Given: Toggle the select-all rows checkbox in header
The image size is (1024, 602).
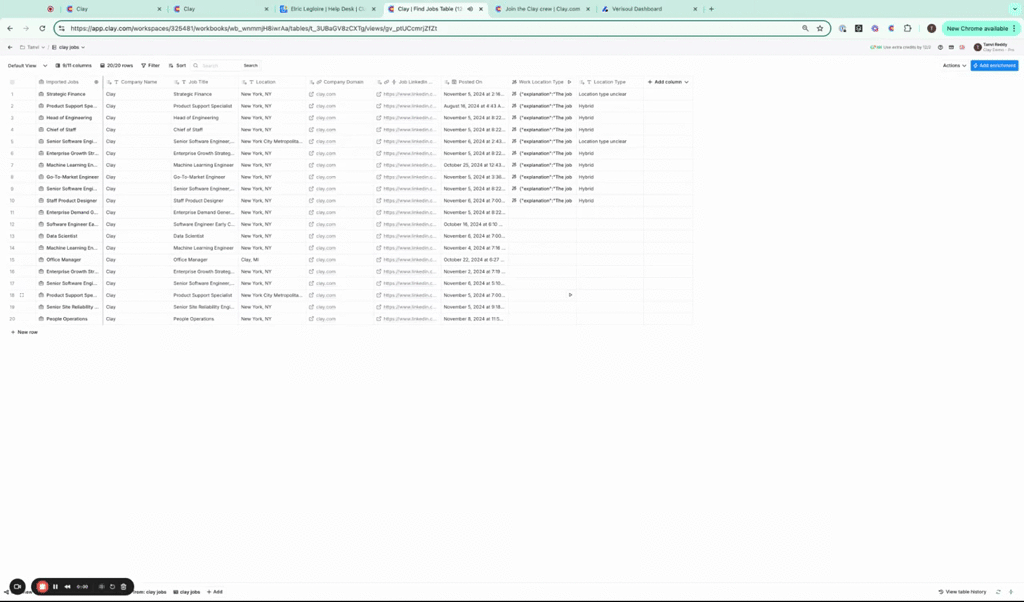Looking at the screenshot, I should click(x=13, y=82).
